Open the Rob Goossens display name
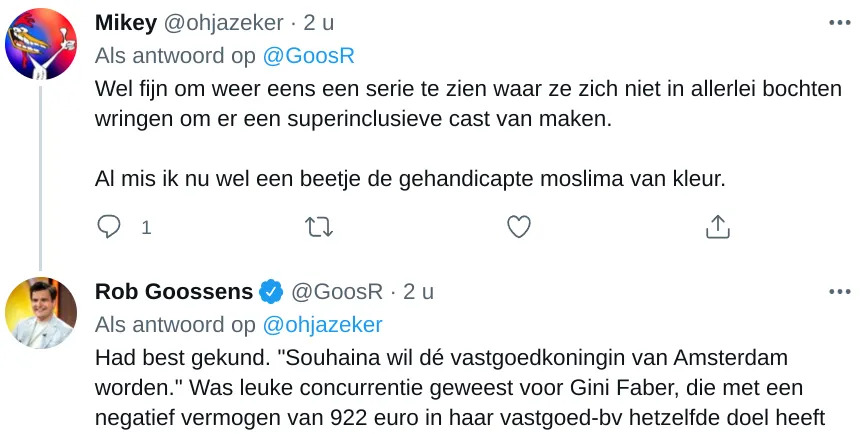865x434 pixels. [x=174, y=292]
